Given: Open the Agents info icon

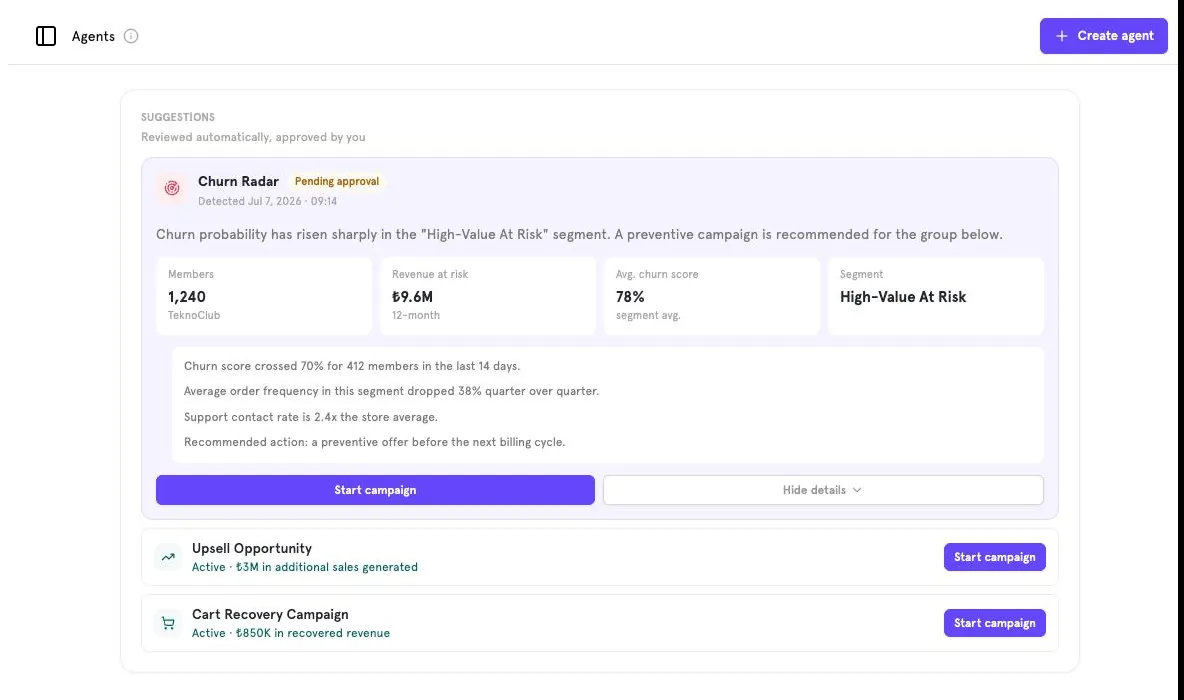Looking at the screenshot, I should coord(131,36).
